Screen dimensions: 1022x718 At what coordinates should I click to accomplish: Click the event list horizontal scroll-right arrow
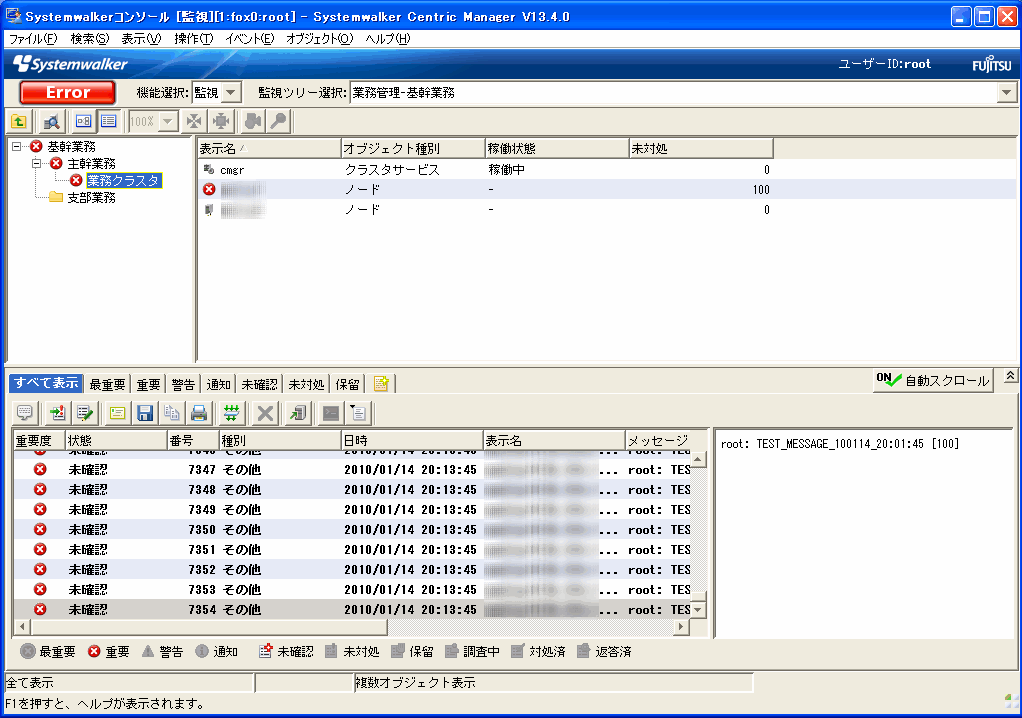[x=681, y=627]
